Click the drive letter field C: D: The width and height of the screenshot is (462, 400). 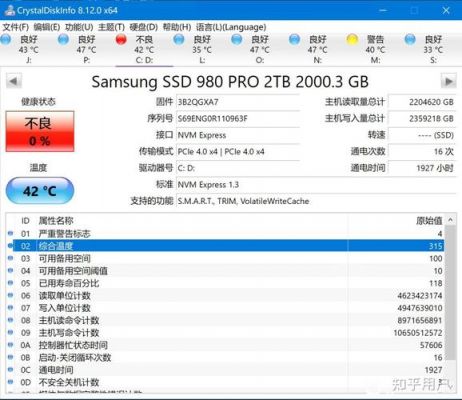click(238, 168)
